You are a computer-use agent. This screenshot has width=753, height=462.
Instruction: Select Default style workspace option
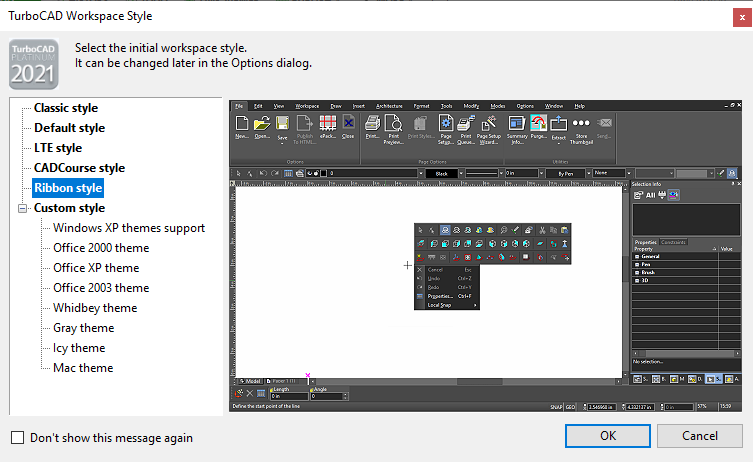(69, 128)
